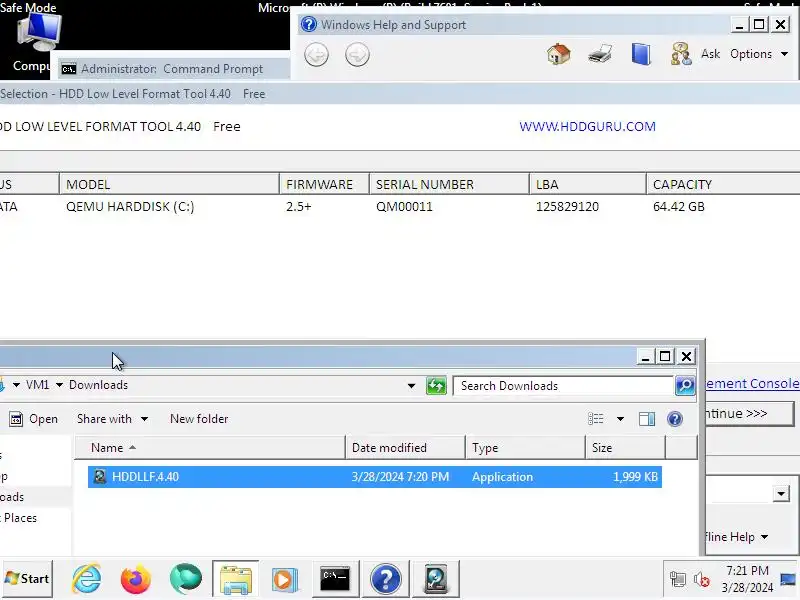Viewport: 800px width, 600px height.
Task: Refresh the Downloads folder view
Action: (x=436, y=386)
